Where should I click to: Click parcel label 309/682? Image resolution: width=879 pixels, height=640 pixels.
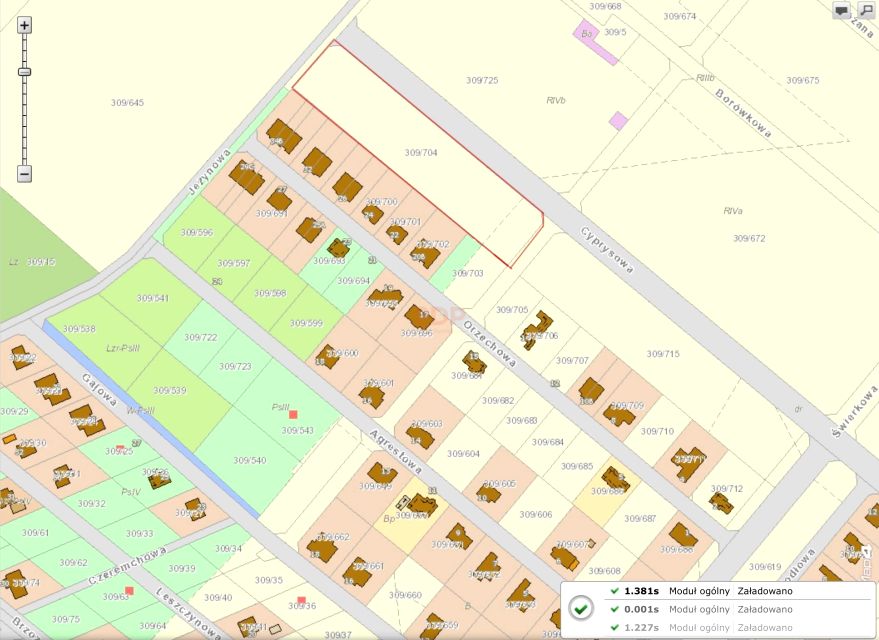coord(498,401)
